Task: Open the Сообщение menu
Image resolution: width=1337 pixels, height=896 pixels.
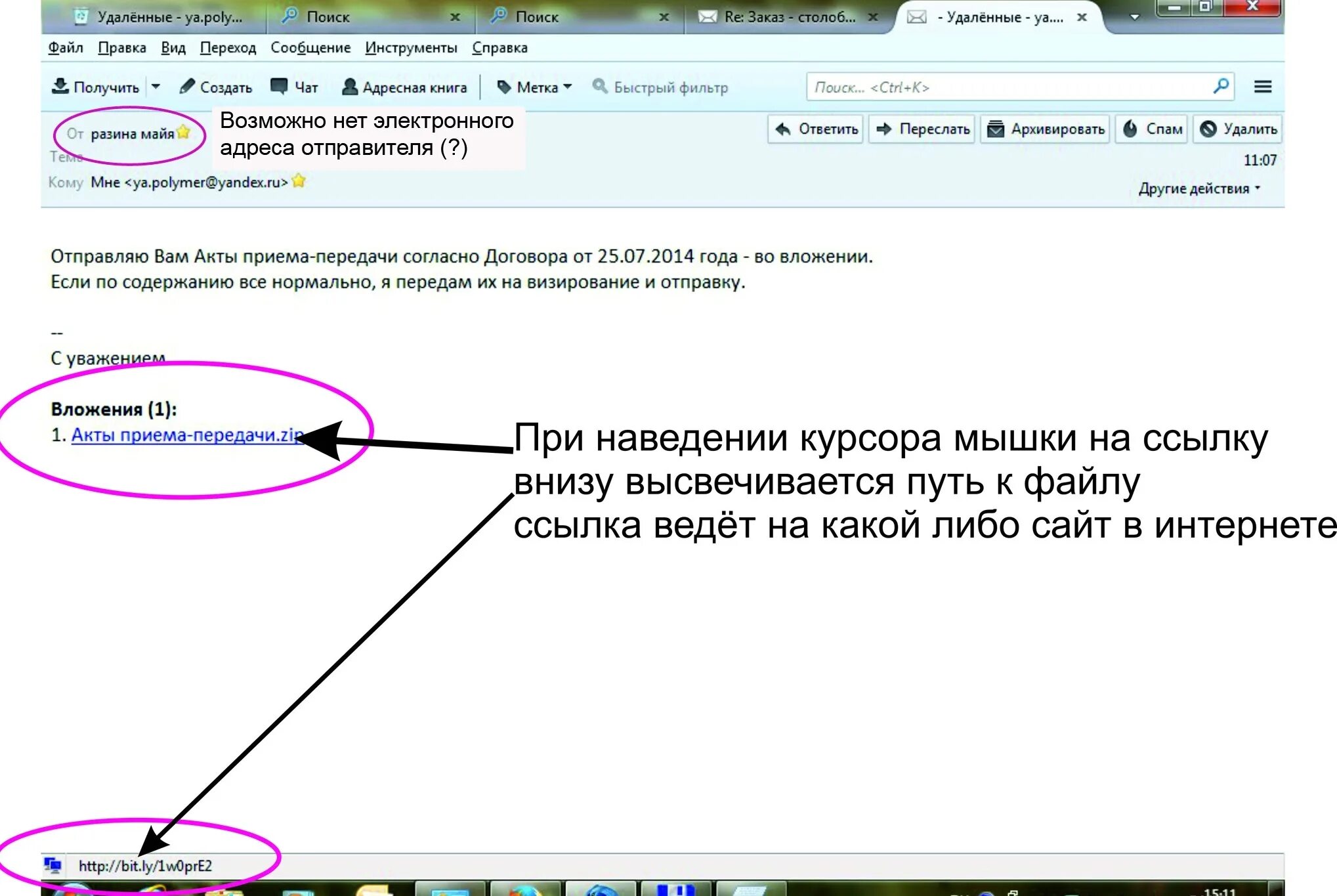Action: (x=310, y=48)
